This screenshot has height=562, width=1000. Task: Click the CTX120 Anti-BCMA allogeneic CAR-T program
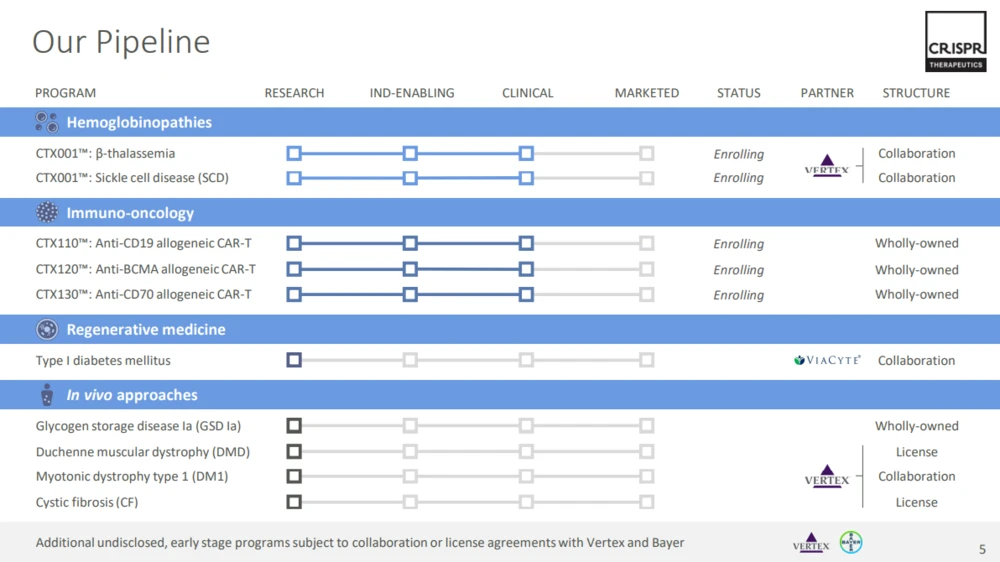coord(146,269)
